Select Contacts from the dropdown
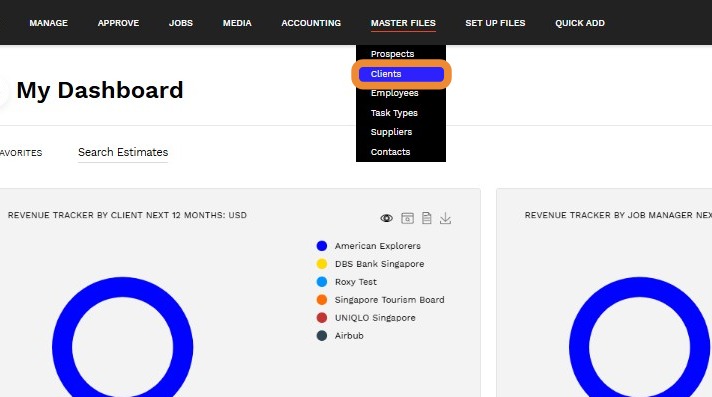712x397 pixels. tap(391, 152)
